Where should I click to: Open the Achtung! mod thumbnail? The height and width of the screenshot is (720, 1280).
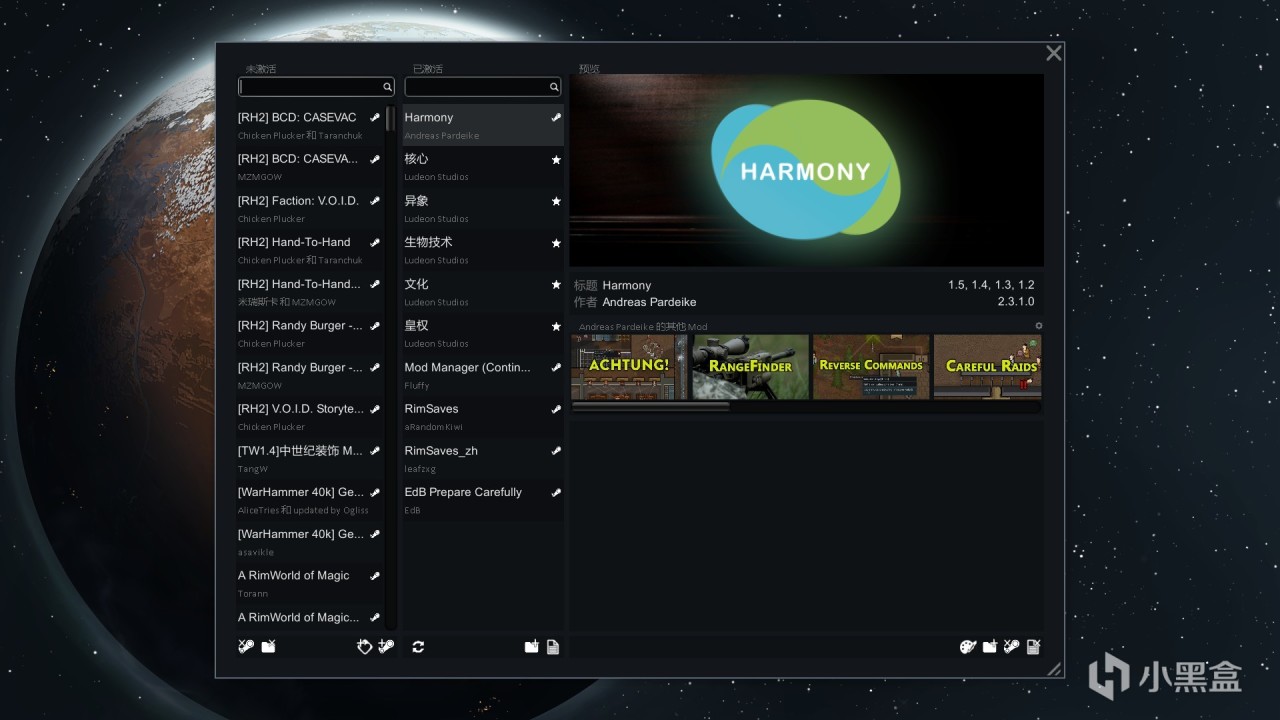click(x=629, y=367)
